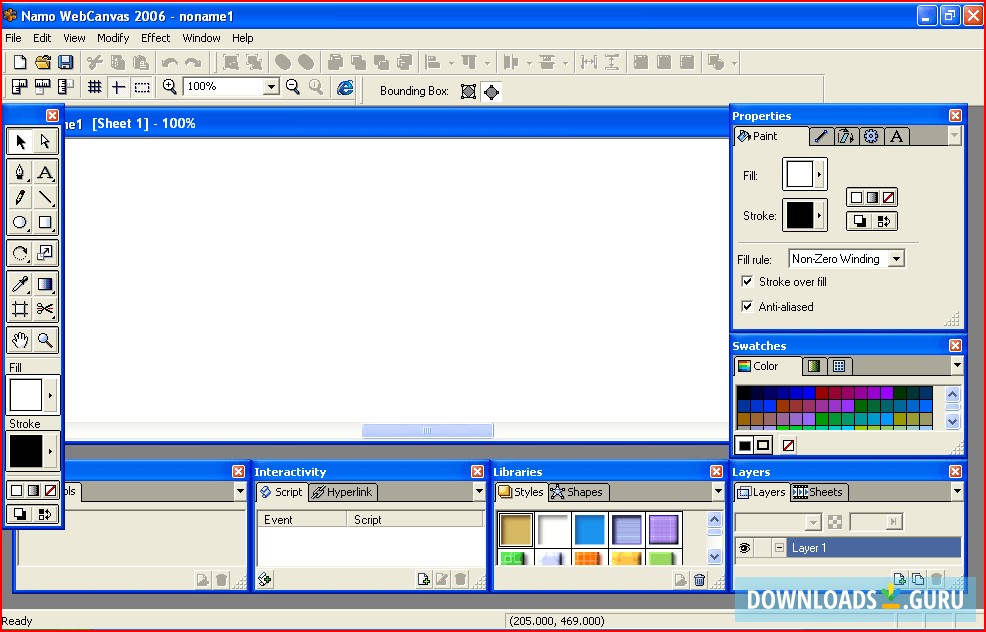
Task: Switch to the Hyperlink tab
Action: (343, 492)
